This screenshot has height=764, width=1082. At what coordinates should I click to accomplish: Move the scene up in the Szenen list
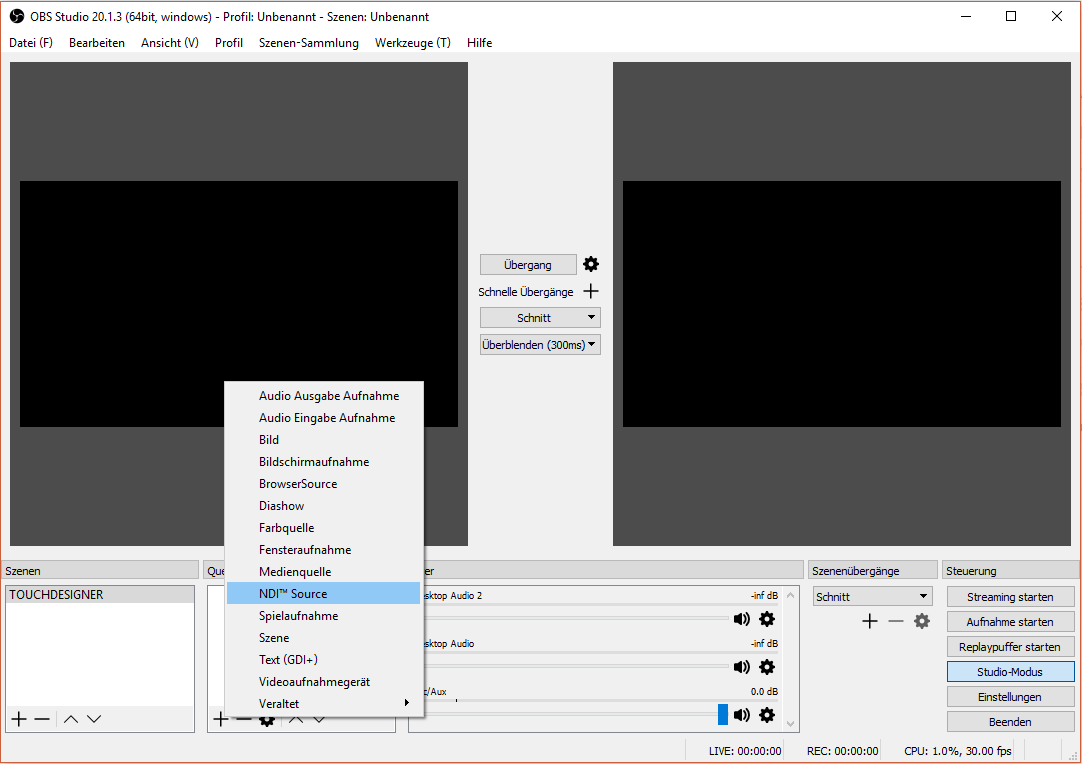[x=70, y=719]
